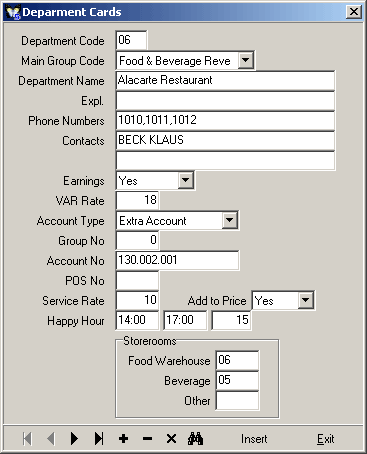
Task: Click the Group No field
Action: tap(137, 240)
